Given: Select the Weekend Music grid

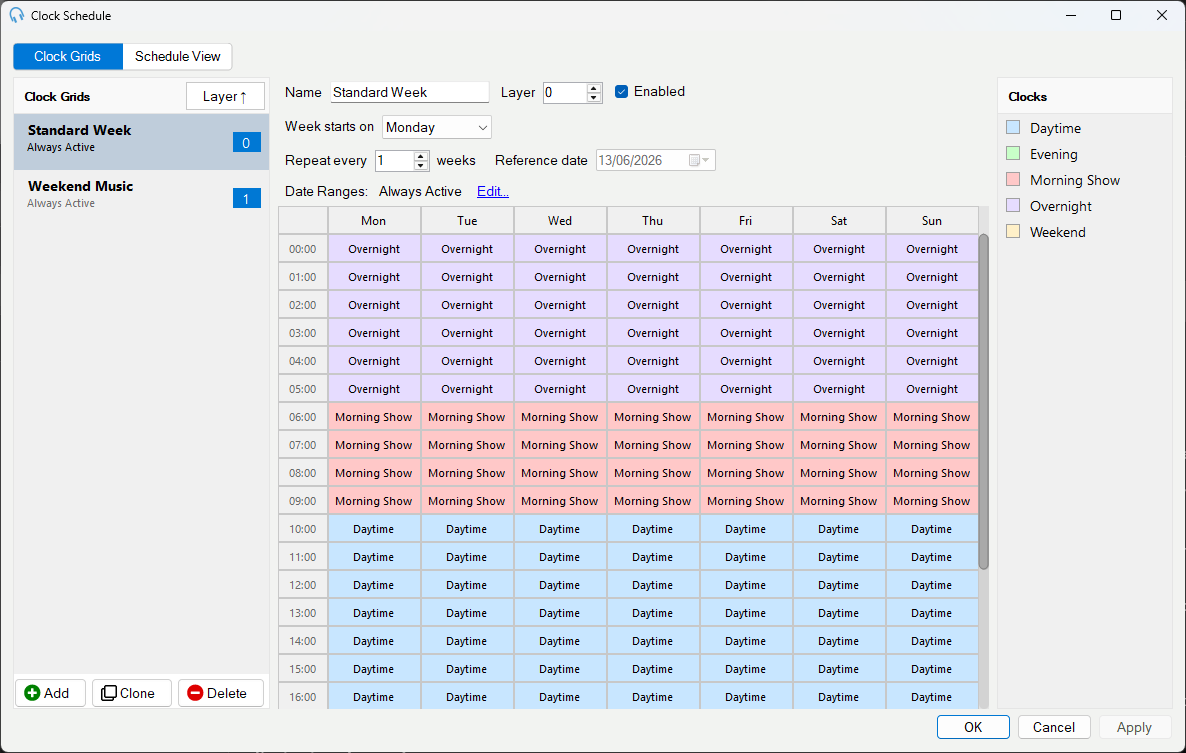Looking at the screenshot, I should coord(141,197).
